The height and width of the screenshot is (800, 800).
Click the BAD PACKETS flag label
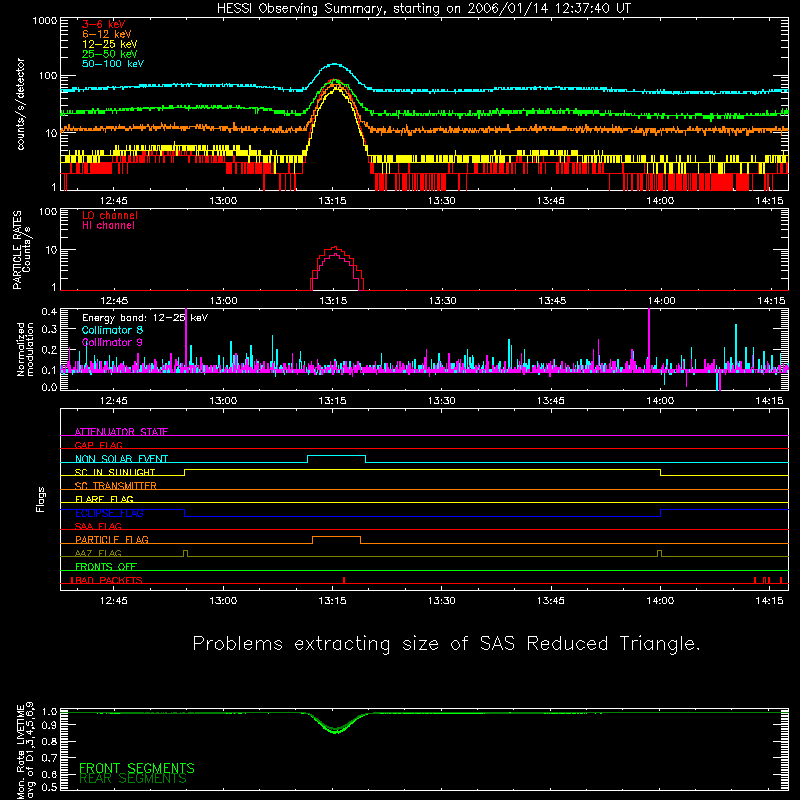click(107, 580)
